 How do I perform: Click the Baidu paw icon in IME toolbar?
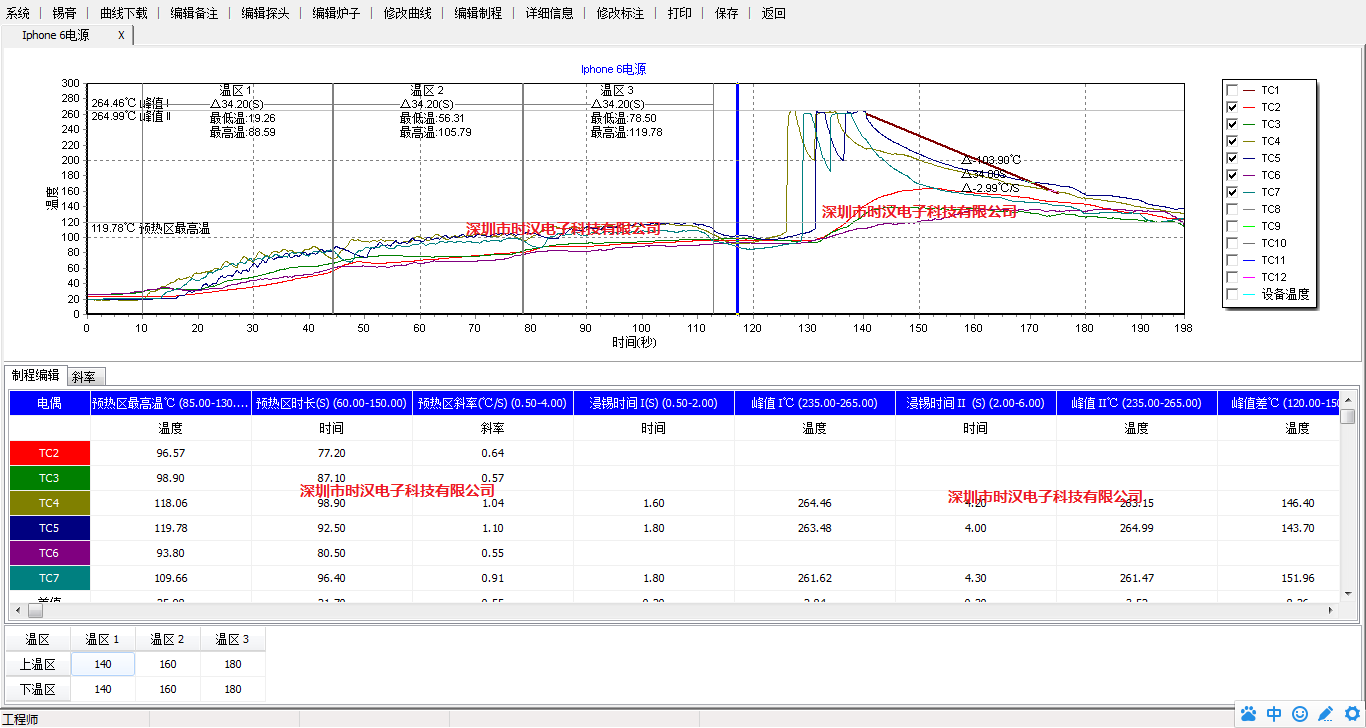point(1249,714)
